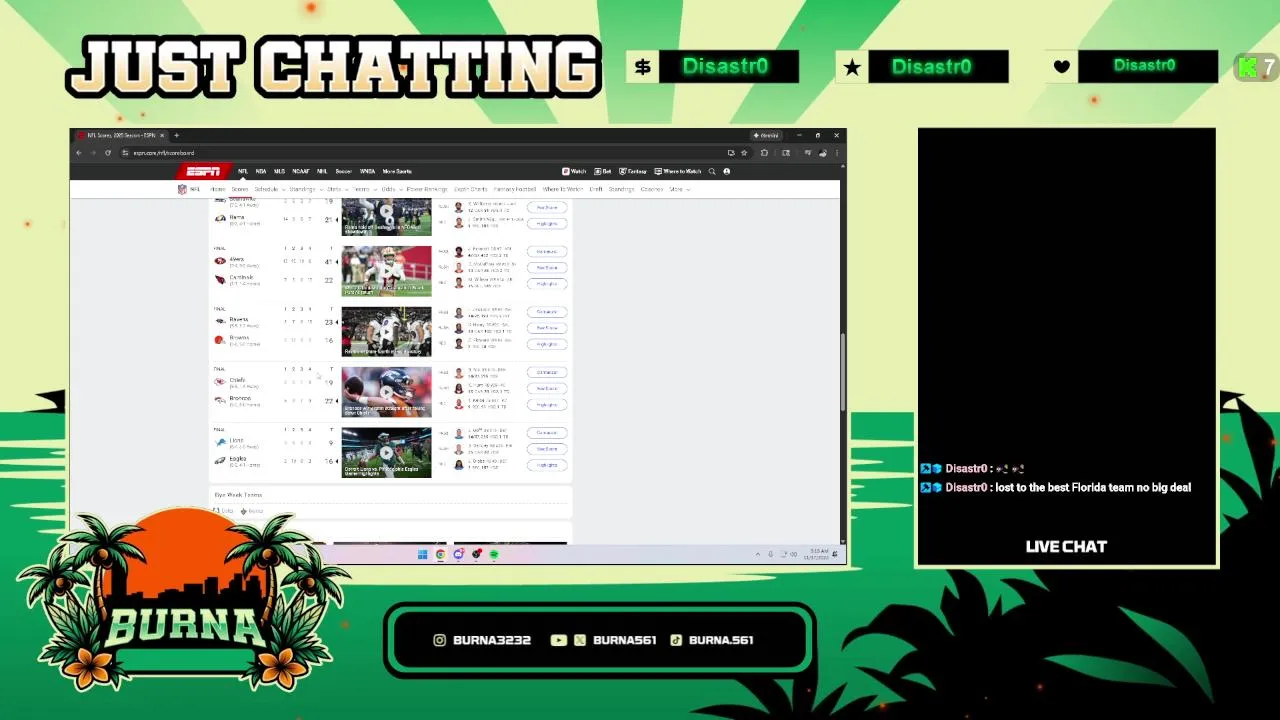
Task: Click the browser page vertical scrollbar
Action: (844, 370)
